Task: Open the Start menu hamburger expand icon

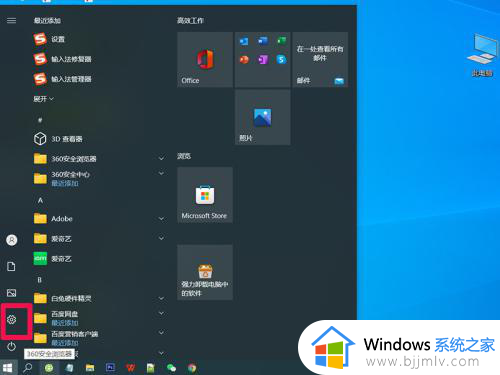Action: [x=11, y=21]
